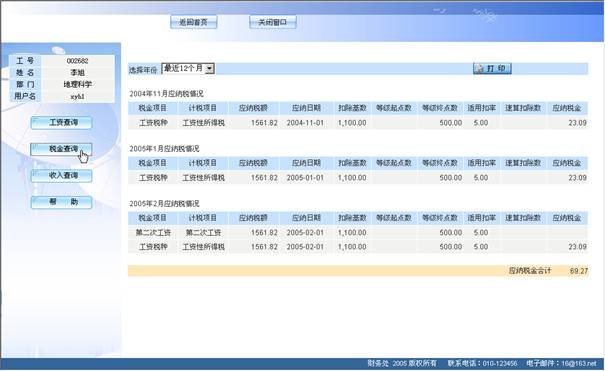605x371 pixels.
Task: Open the 收入查询 page
Action: pos(61,175)
